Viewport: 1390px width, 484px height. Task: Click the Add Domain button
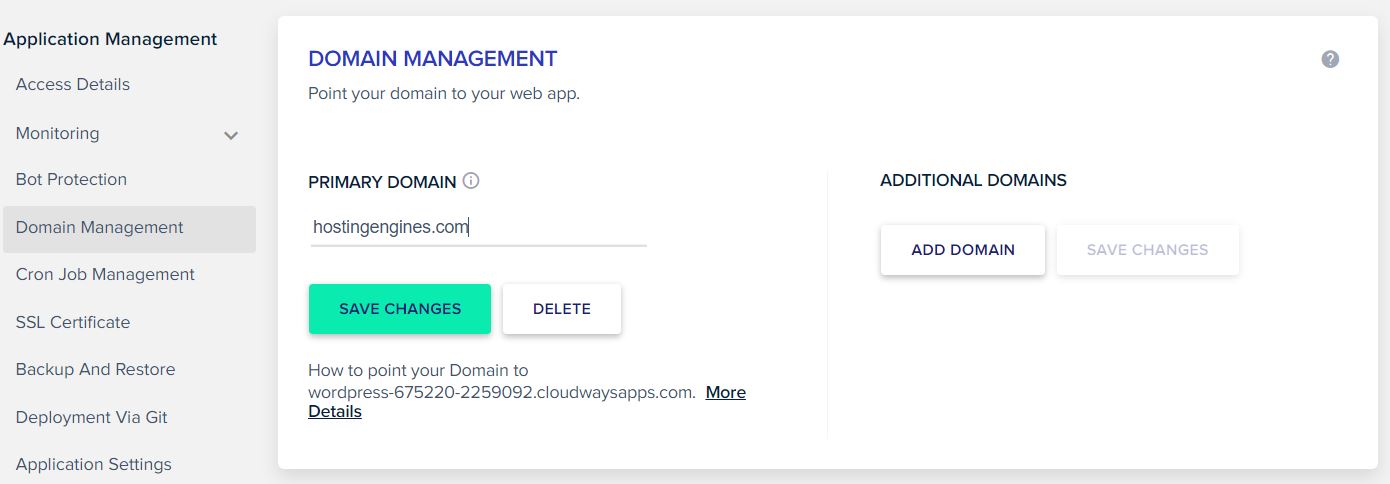(963, 250)
